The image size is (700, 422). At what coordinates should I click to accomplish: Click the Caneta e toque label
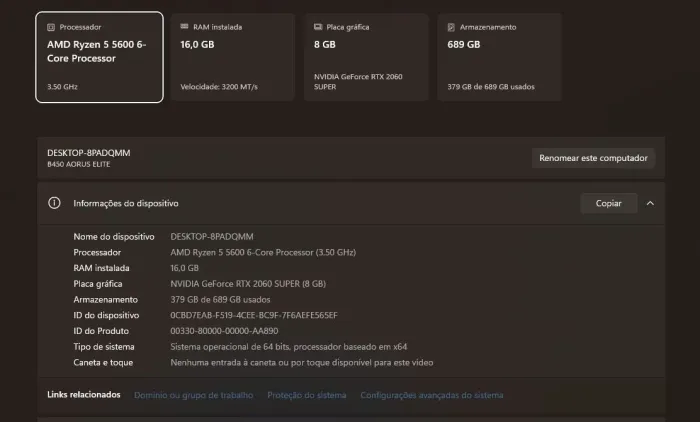coord(103,363)
